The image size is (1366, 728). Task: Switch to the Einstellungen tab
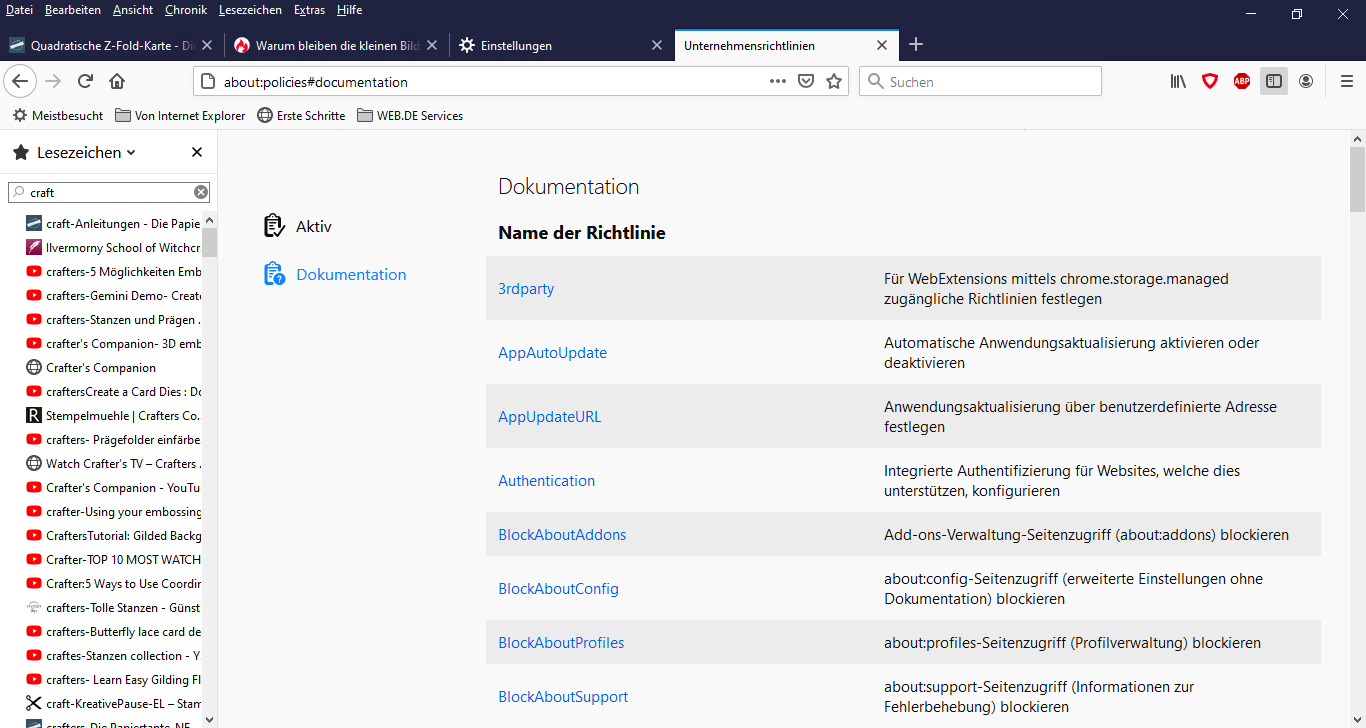(x=515, y=46)
